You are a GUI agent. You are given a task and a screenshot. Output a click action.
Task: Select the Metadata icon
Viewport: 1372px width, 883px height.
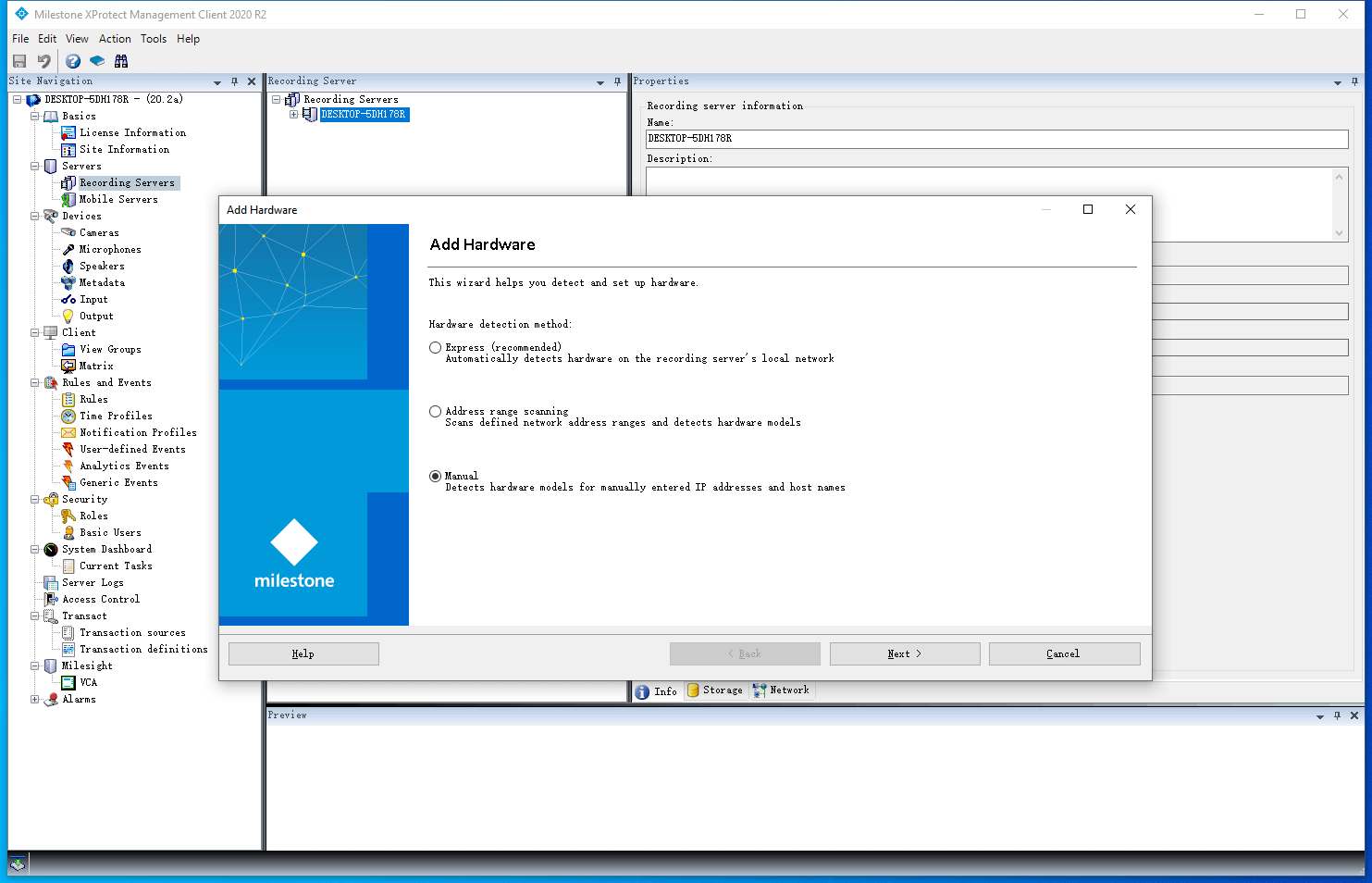tap(68, 283)
